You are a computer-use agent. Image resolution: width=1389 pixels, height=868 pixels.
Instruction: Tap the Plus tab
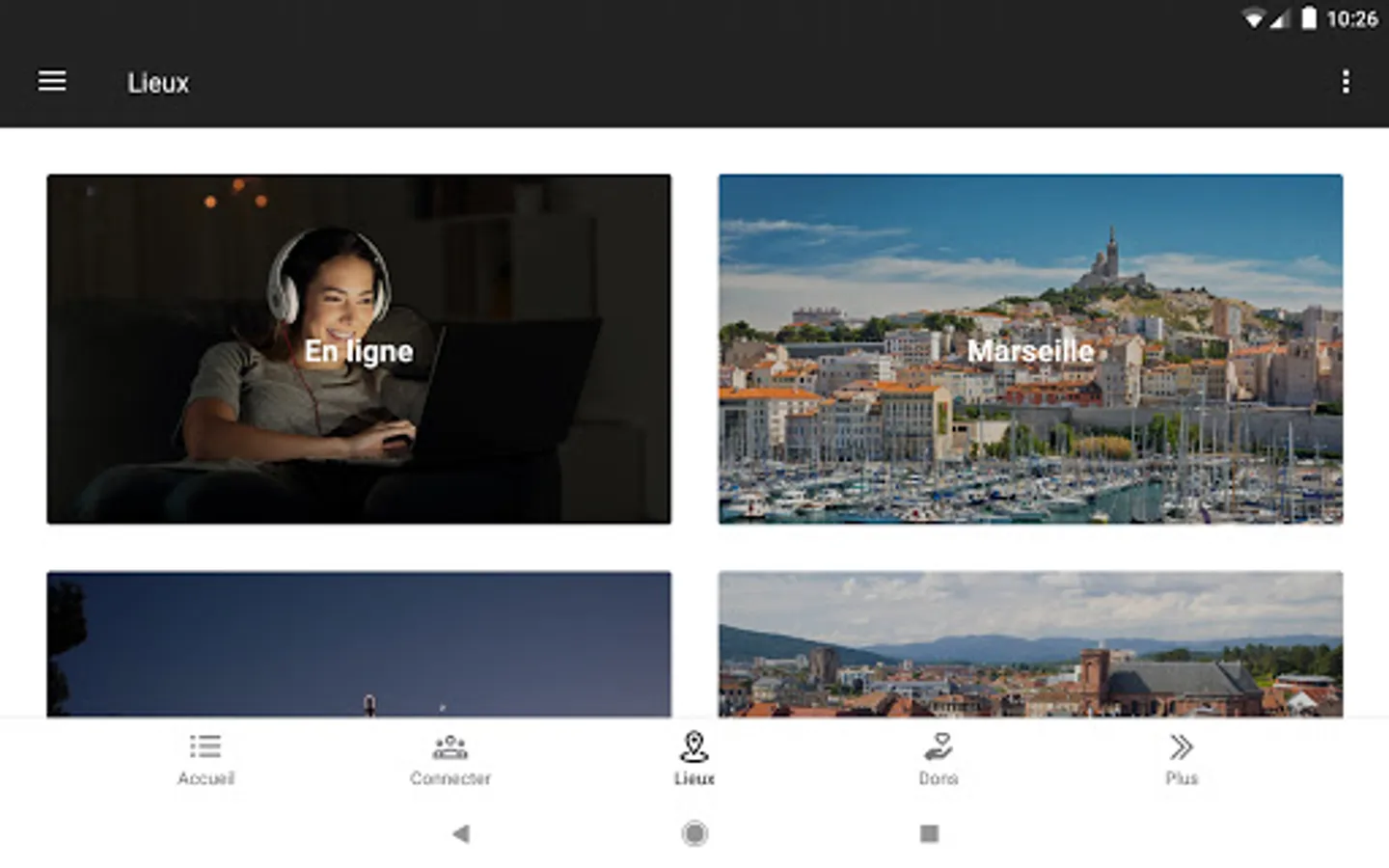click(1182, 760)
